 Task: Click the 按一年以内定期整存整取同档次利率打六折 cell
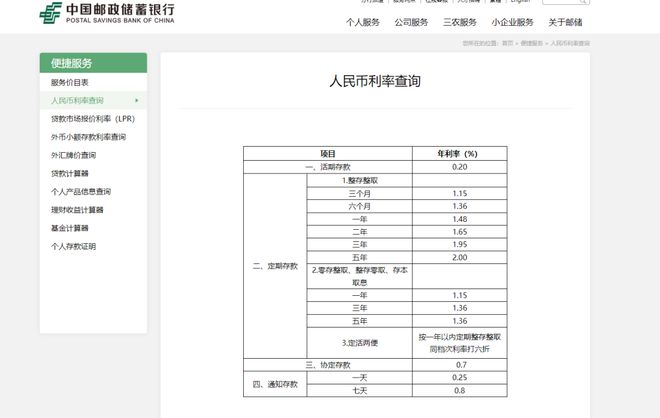pyautogui.click(x=460, y=343)
